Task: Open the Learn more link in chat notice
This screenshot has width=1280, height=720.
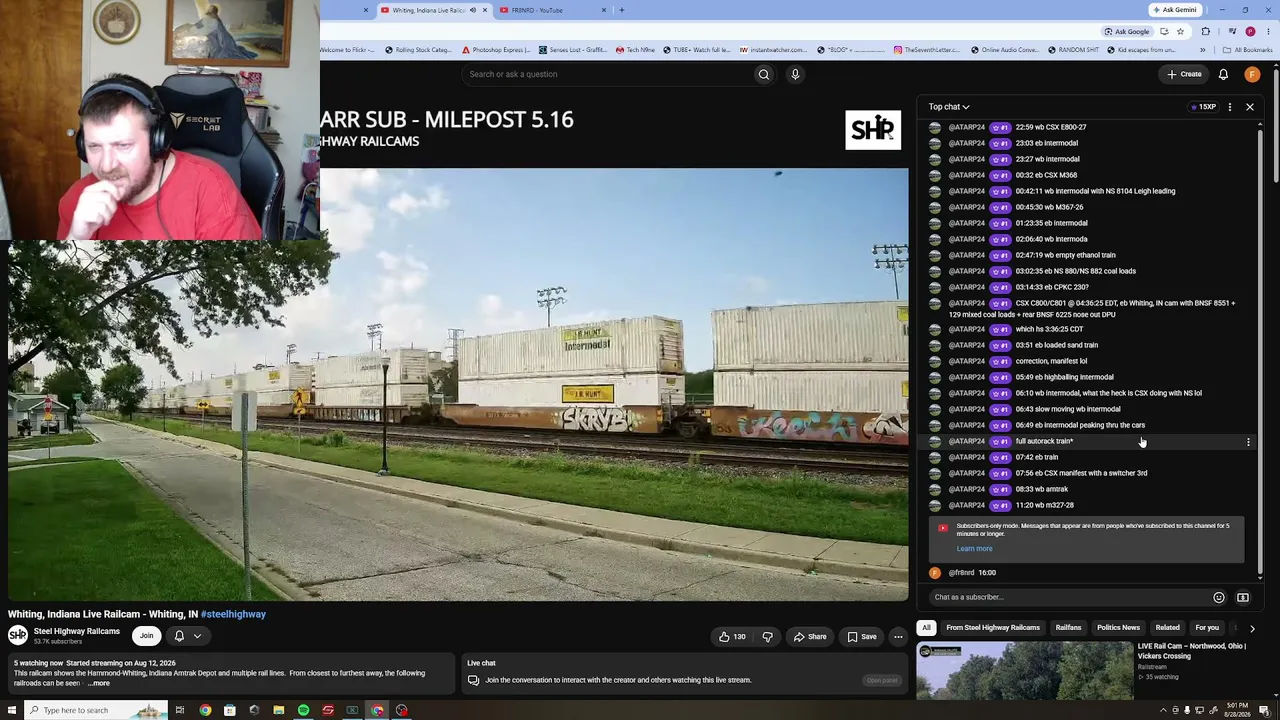Action: 974,549
